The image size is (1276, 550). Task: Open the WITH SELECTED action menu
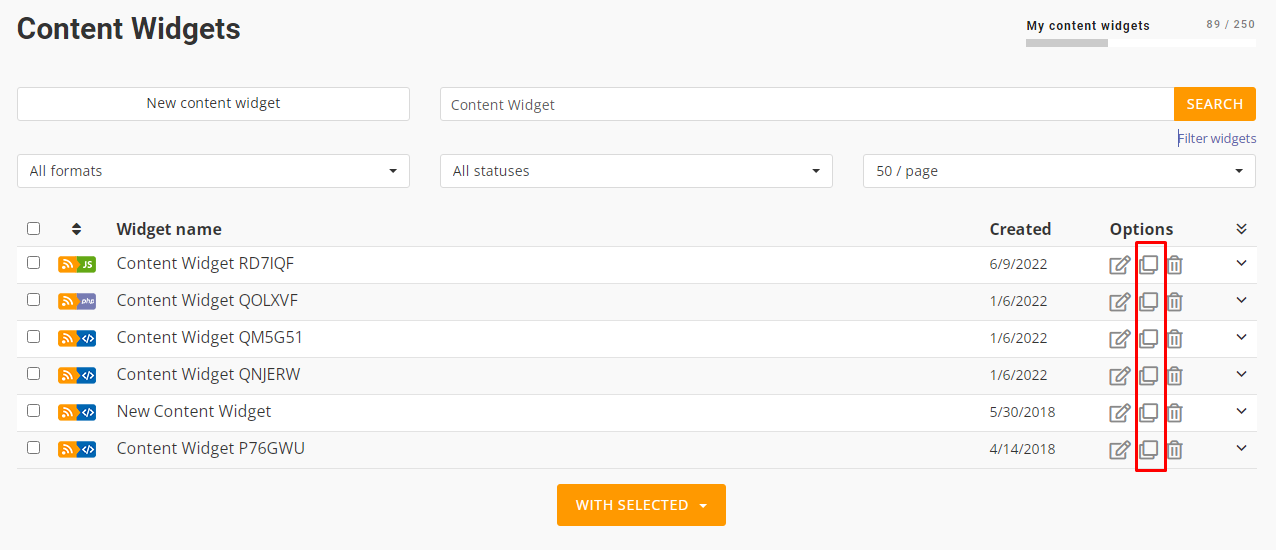(641, 505)
